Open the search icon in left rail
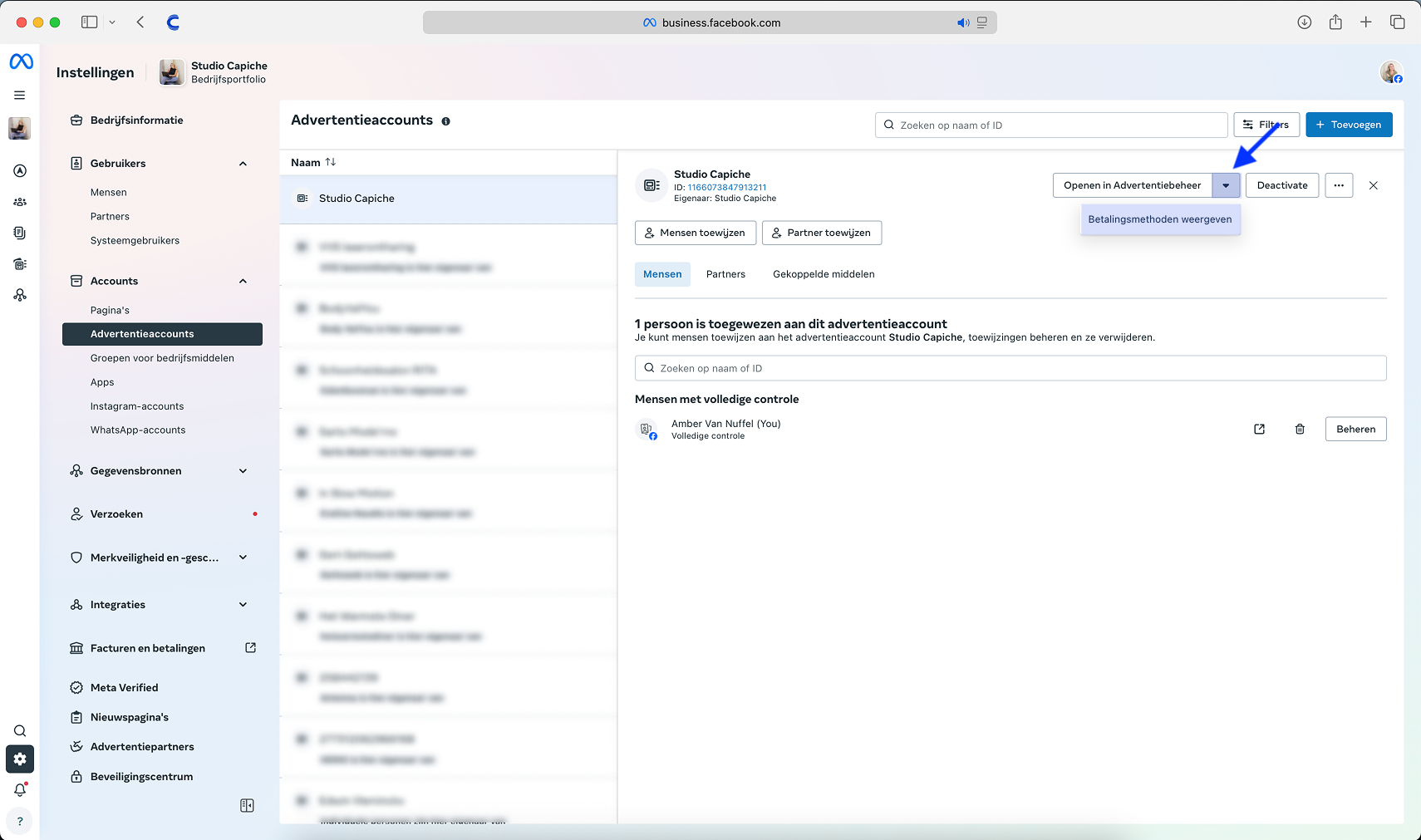This screenshot has height=840, width=1421. point(20,731)
